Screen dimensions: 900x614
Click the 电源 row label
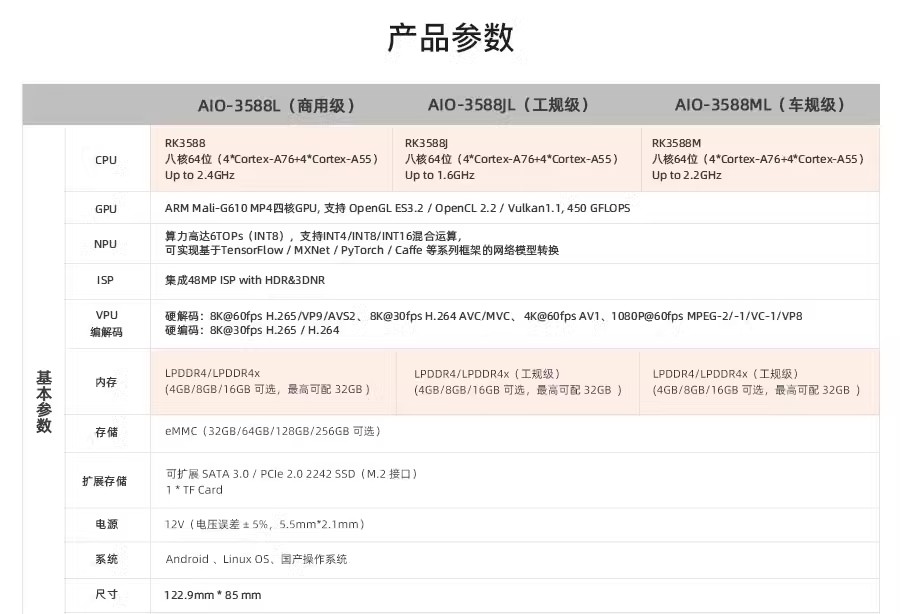106,524
